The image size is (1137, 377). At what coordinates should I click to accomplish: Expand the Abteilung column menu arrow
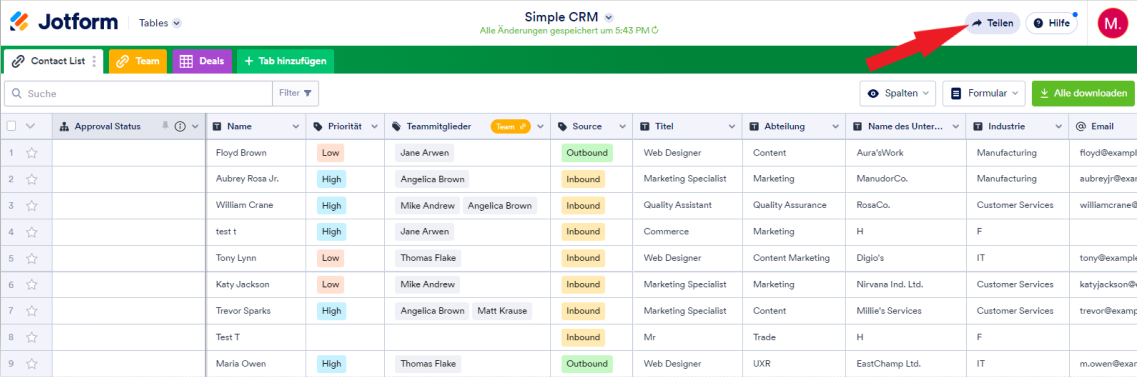(x=835, y=126)
